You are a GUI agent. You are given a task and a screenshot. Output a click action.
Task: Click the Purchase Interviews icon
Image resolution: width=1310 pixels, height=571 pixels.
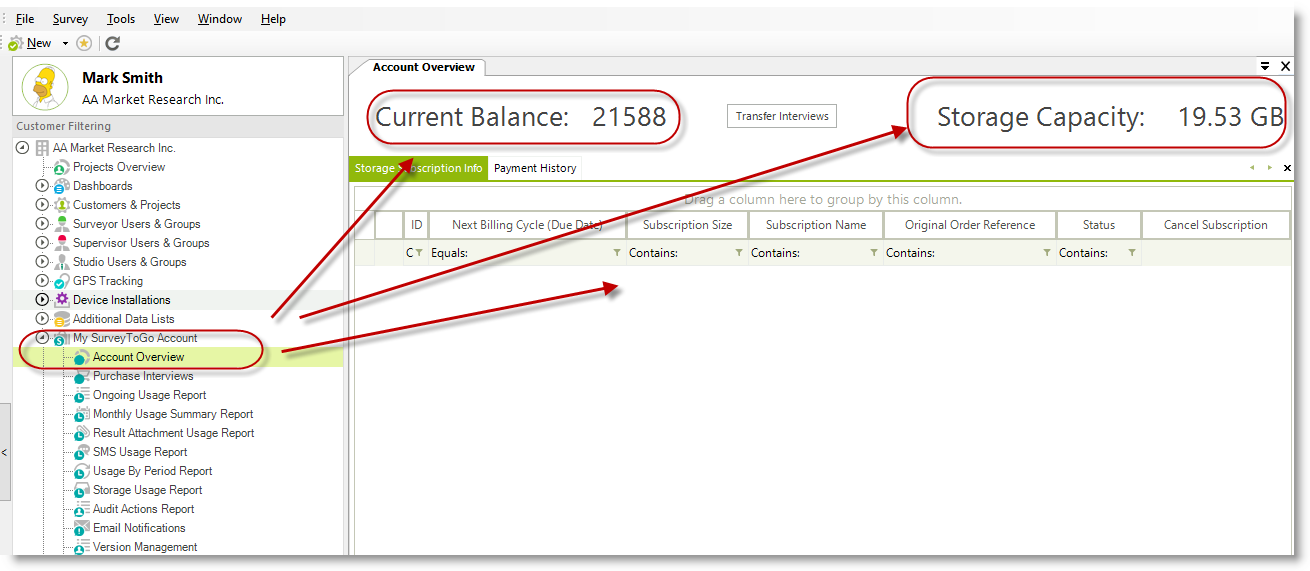(82, 376)
